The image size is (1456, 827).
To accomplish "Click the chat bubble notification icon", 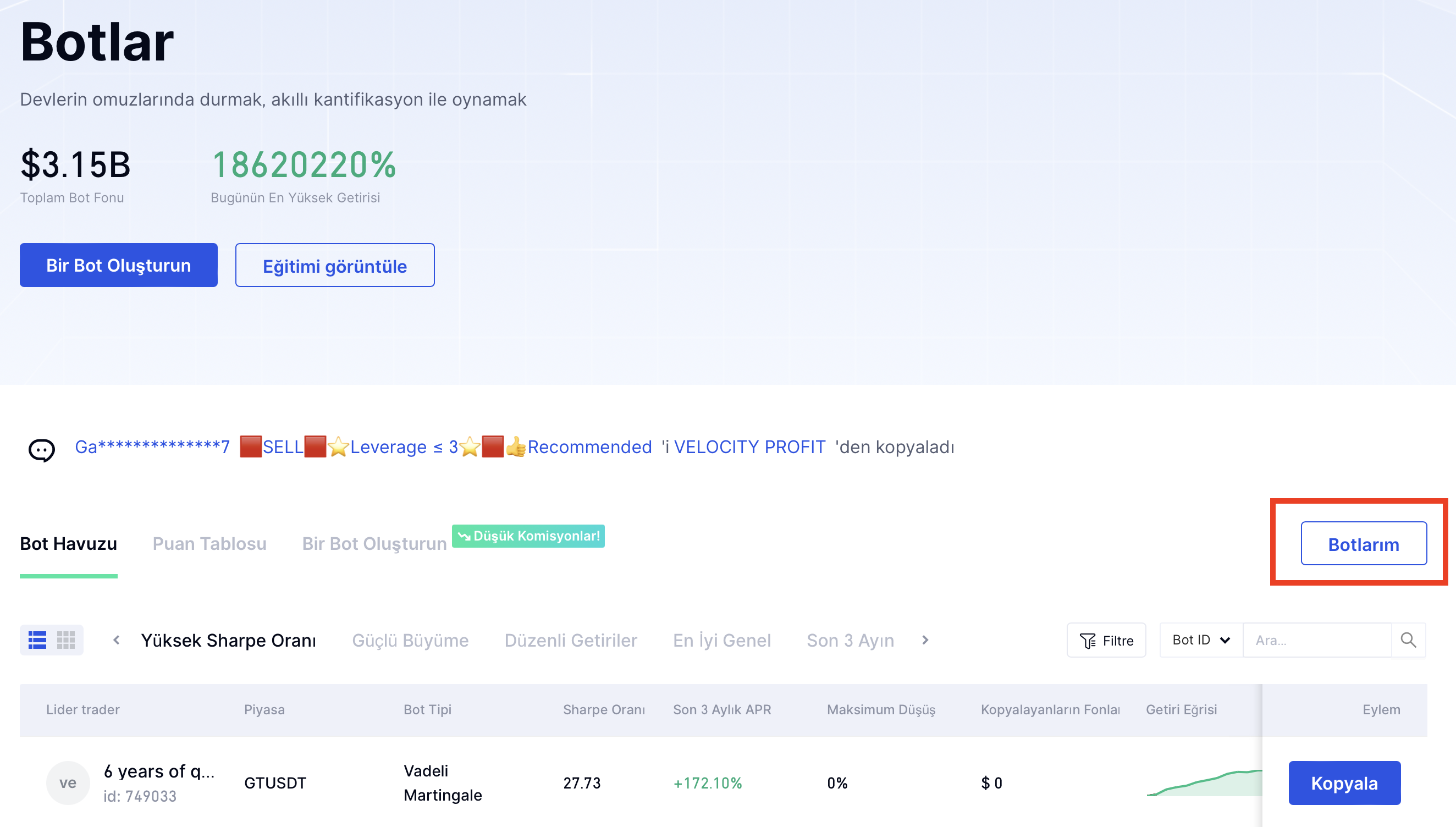I will (41, 450).
